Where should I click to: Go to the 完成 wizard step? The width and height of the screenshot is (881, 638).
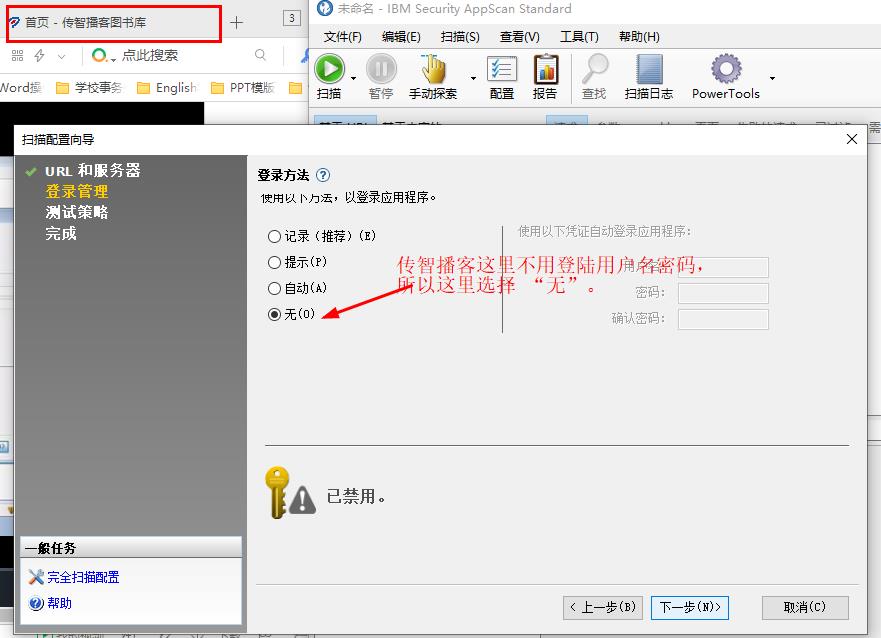pos(61,233)
